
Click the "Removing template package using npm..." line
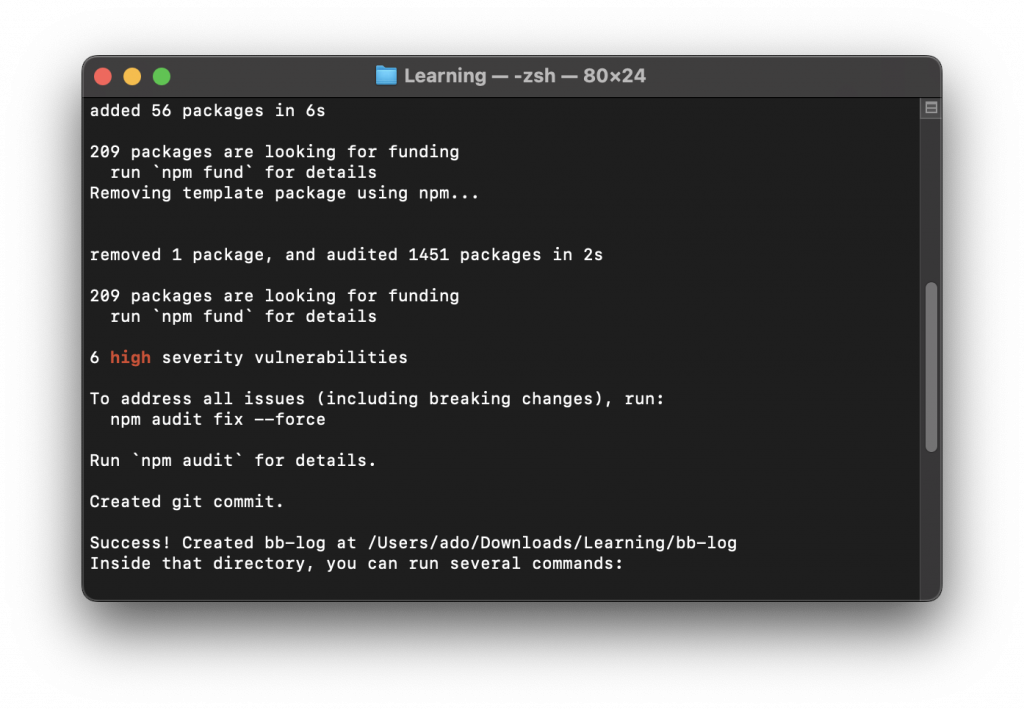pos(284,193)
